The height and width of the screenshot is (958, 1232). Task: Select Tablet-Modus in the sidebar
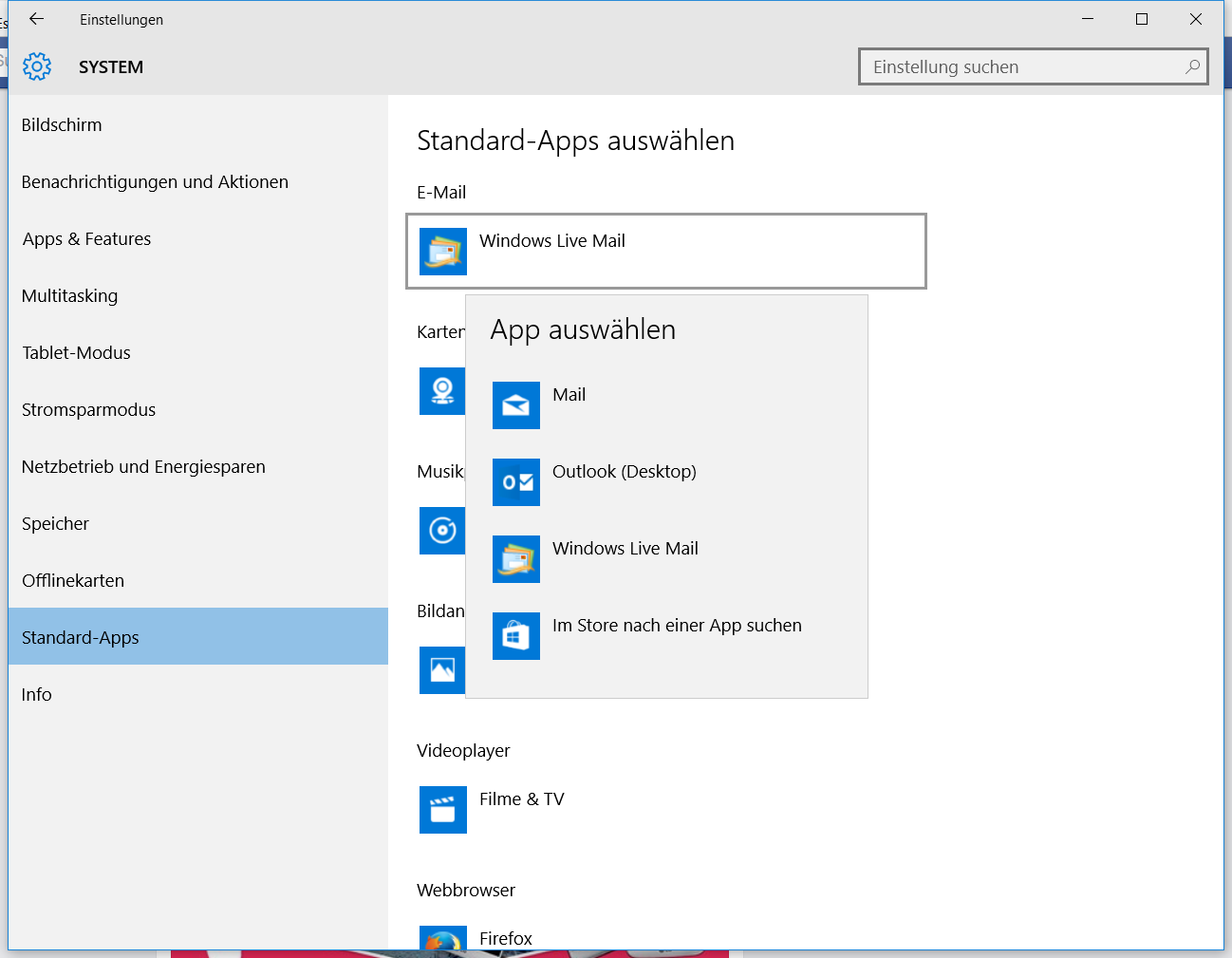pyautogui.click(x=76, y=353)
